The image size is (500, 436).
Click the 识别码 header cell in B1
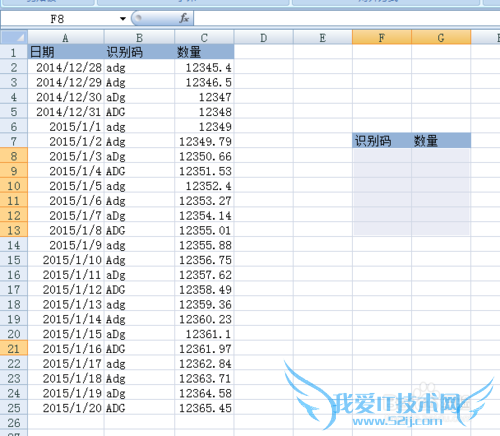(x=139, y=52)
